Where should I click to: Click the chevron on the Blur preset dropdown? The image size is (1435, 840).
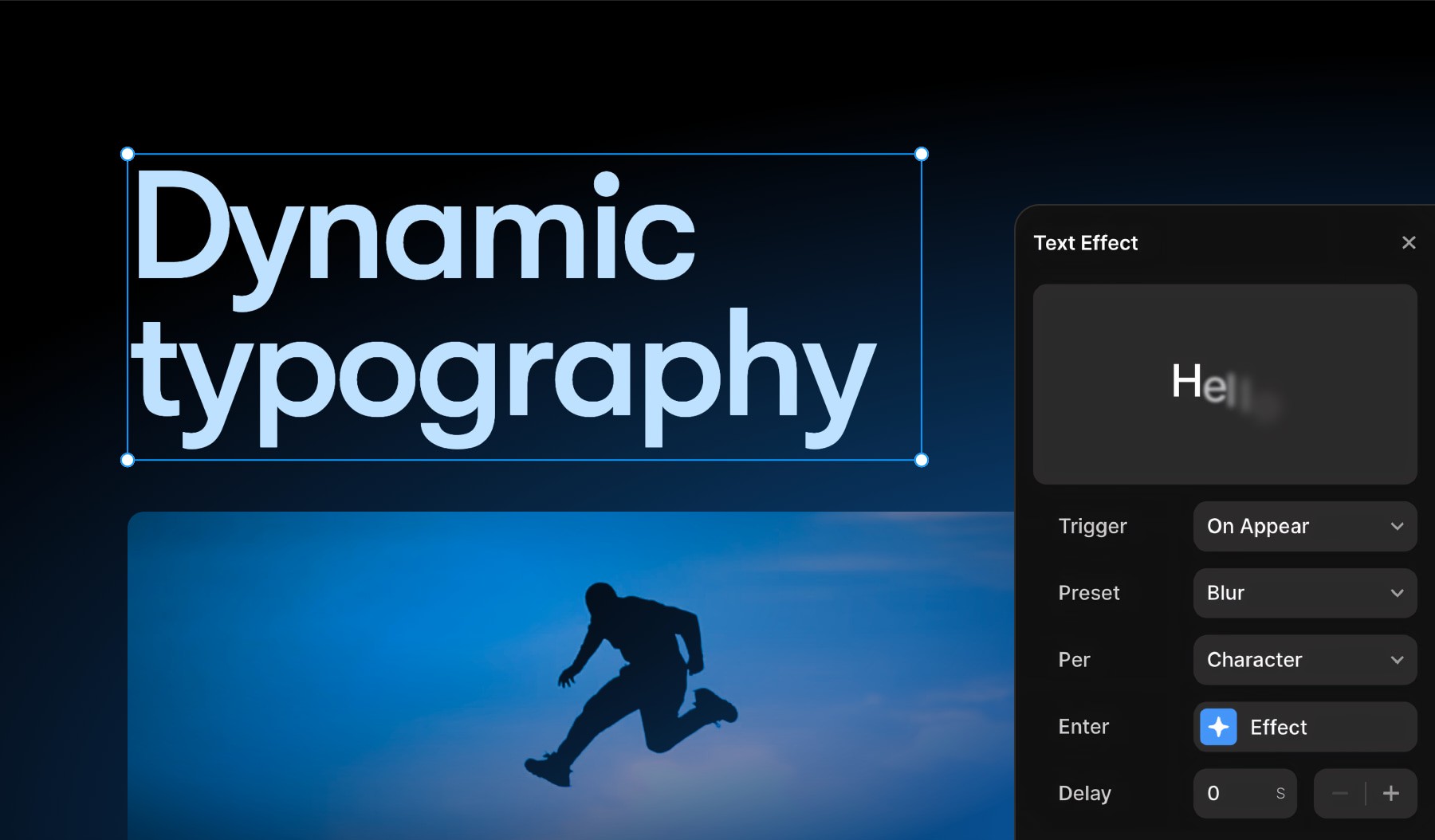1397,593
